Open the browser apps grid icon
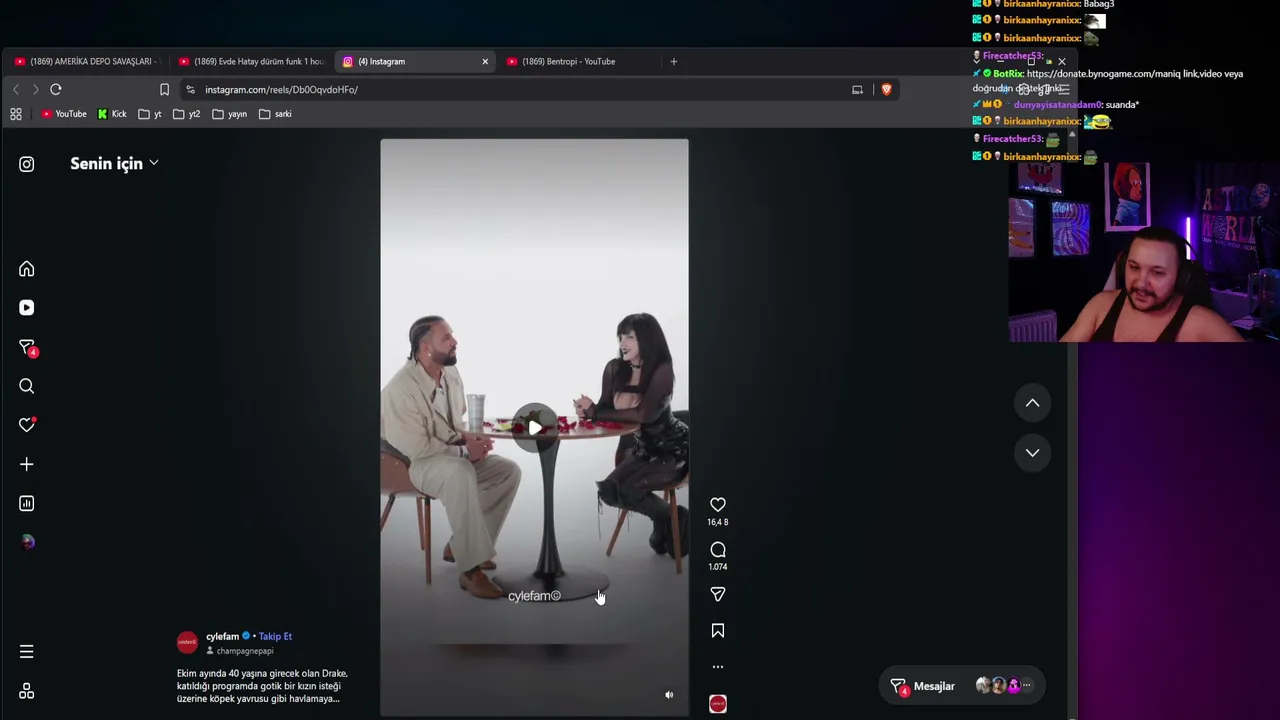The height and width of the screenshot is (720, 1280). (x=16, y=114)
